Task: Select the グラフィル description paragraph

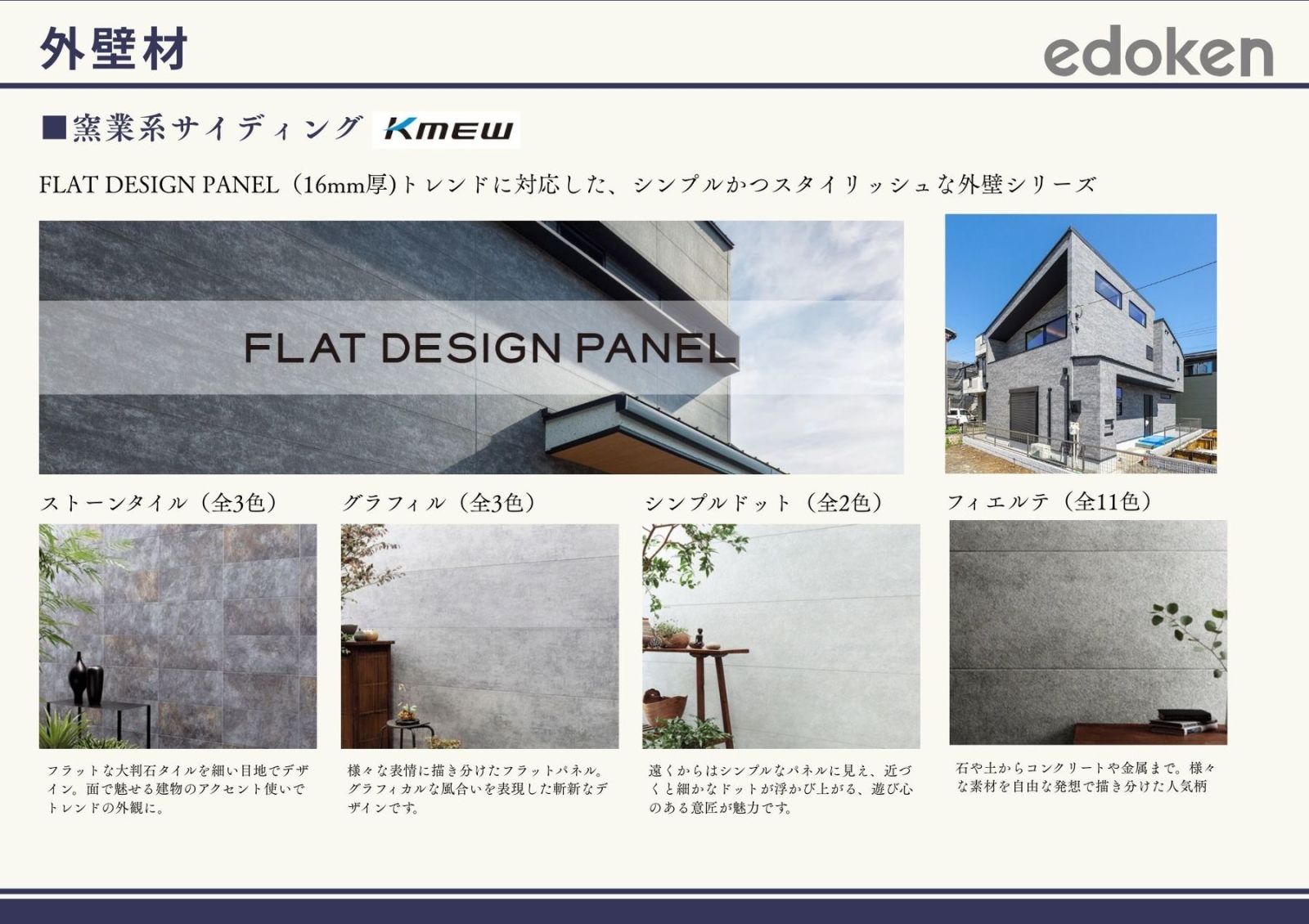Action: click(x=478, y=789)
